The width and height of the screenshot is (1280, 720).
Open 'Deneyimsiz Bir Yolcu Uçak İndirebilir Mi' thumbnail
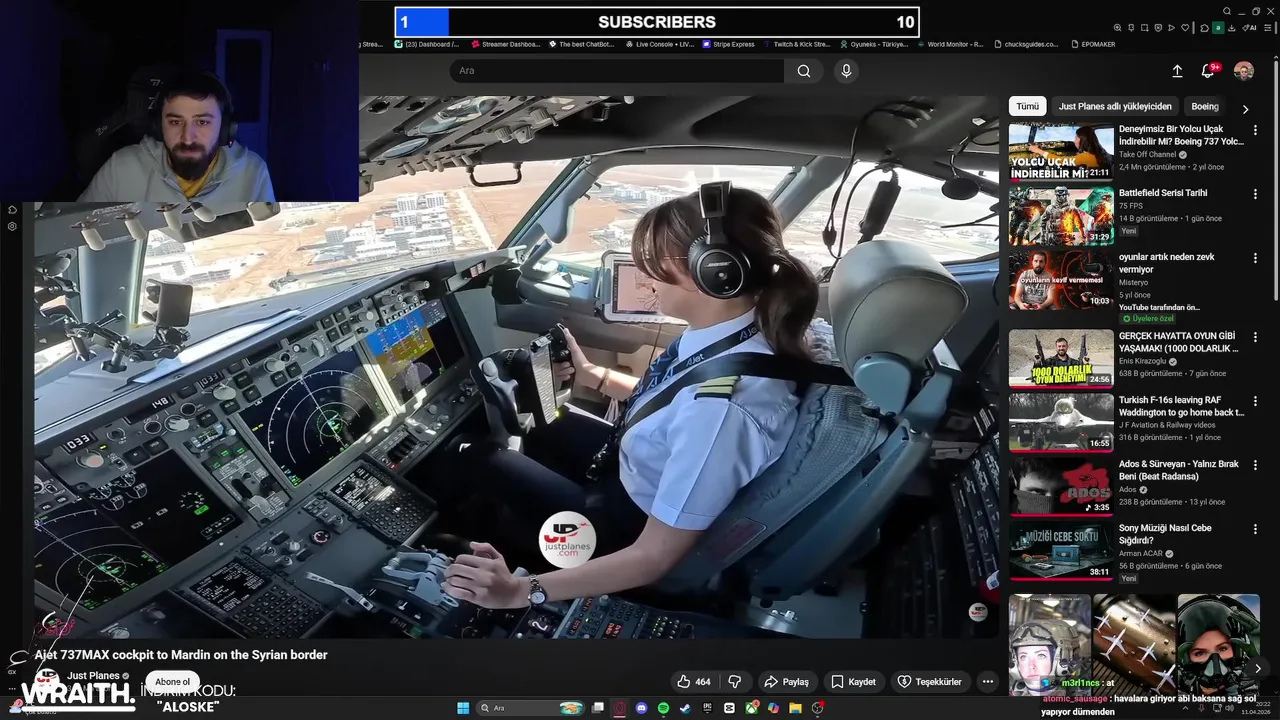click(1061, 152)
